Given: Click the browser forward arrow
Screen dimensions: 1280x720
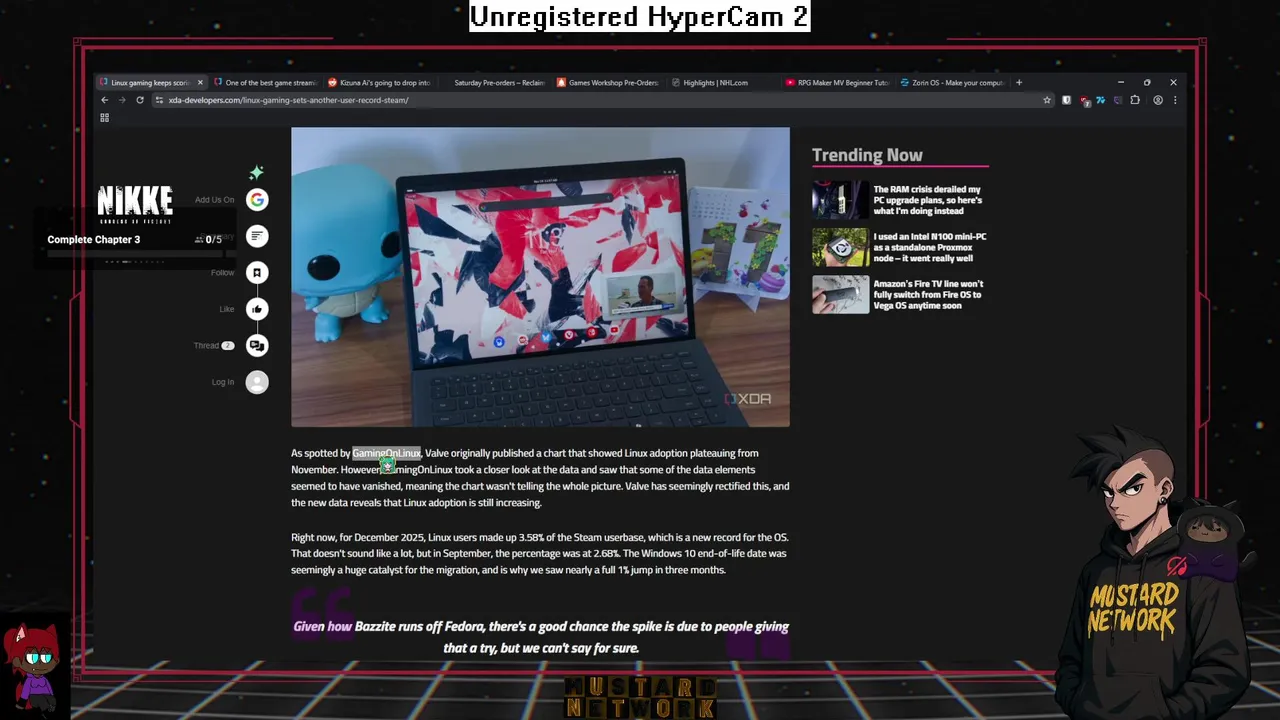Looking at the screenshot, I should coord(122,100).
